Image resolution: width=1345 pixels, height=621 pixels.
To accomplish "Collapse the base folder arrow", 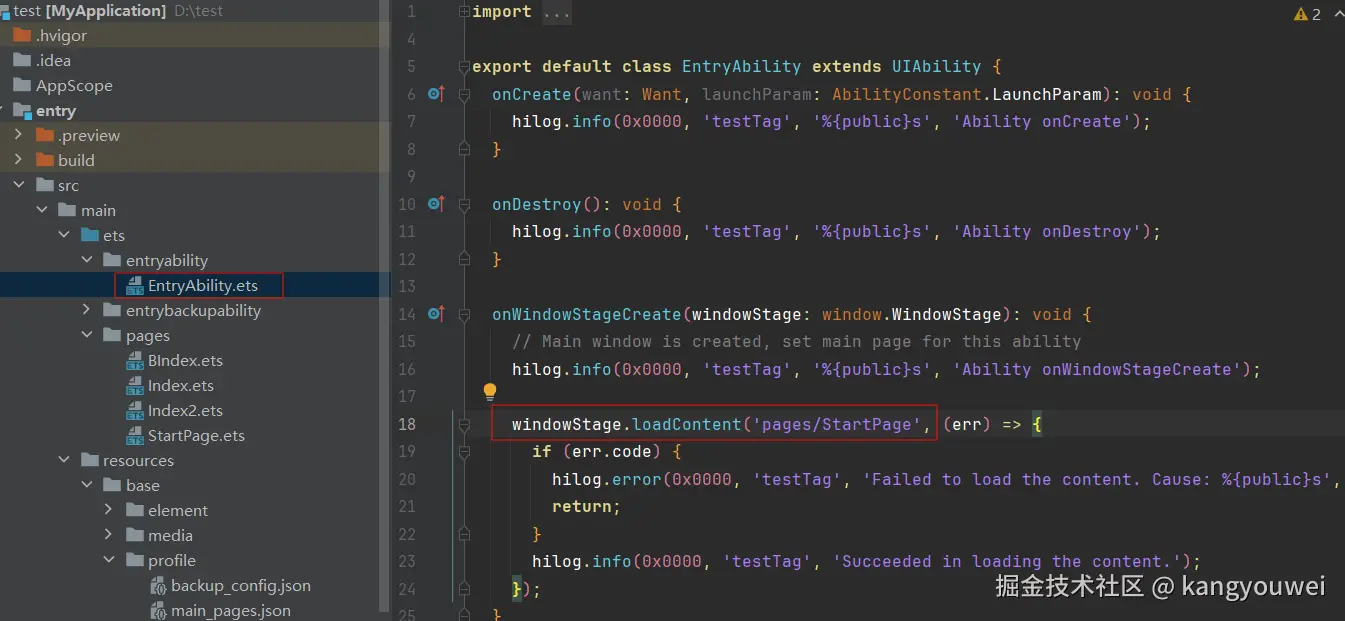I will tap(87, 485).
